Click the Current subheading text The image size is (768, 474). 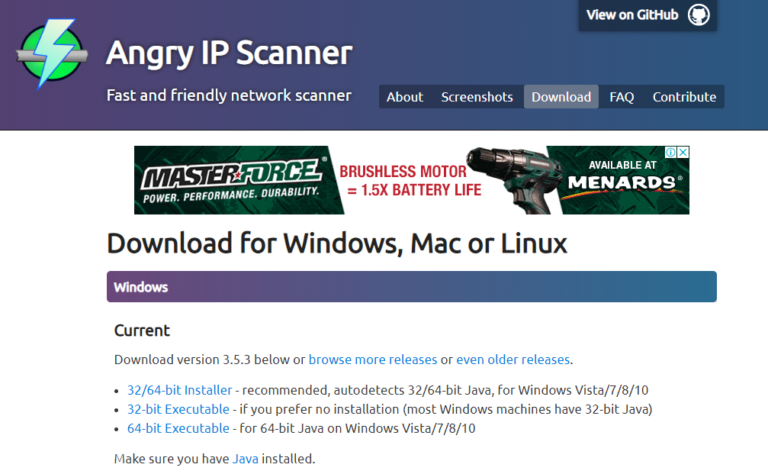coord(142,331)
